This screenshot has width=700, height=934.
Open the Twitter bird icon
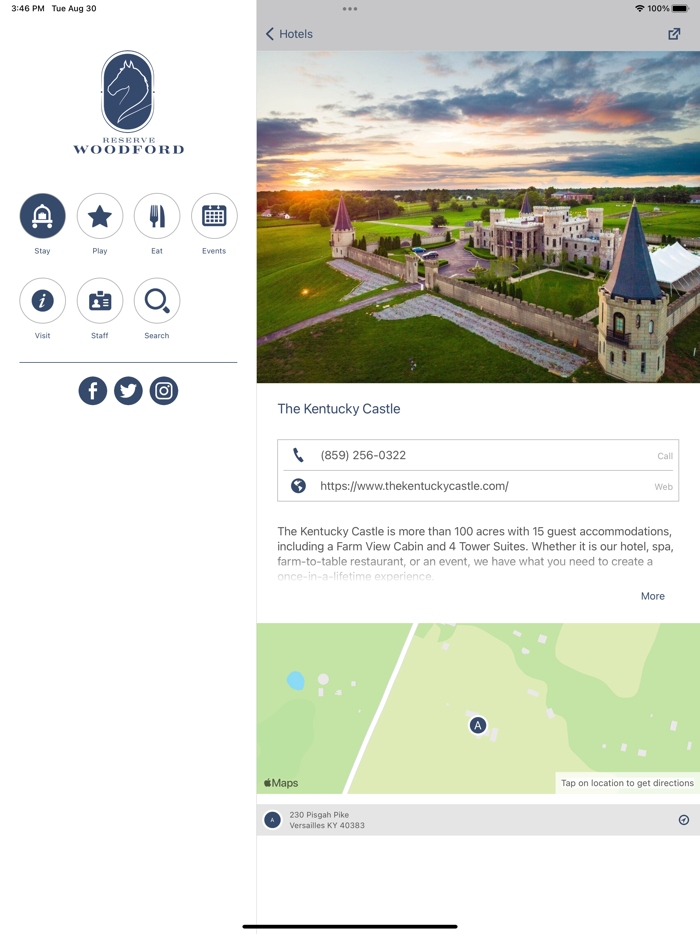pos(128,391)
